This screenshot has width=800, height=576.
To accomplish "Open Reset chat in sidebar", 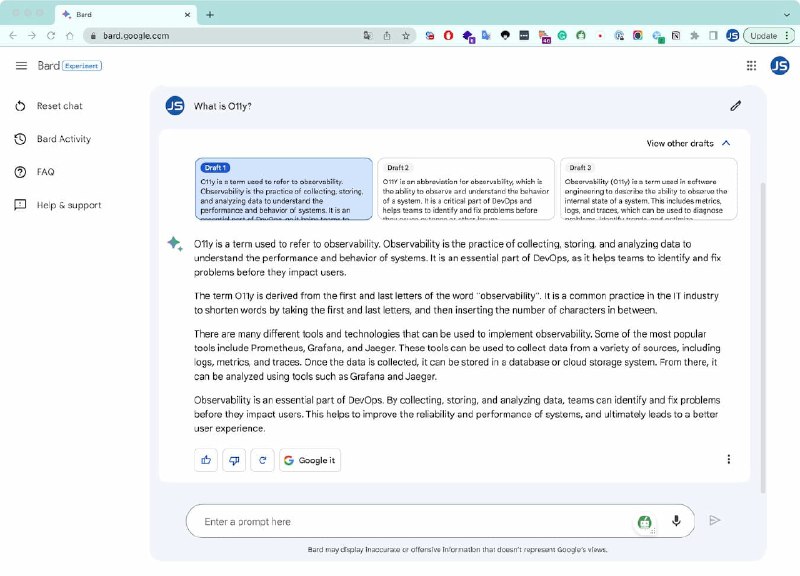I will pyautogui.click(x=59, y=106).
